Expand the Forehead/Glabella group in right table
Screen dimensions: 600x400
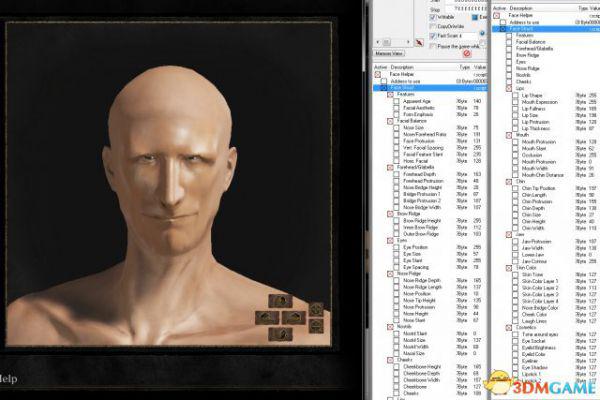tap(509, 49)
